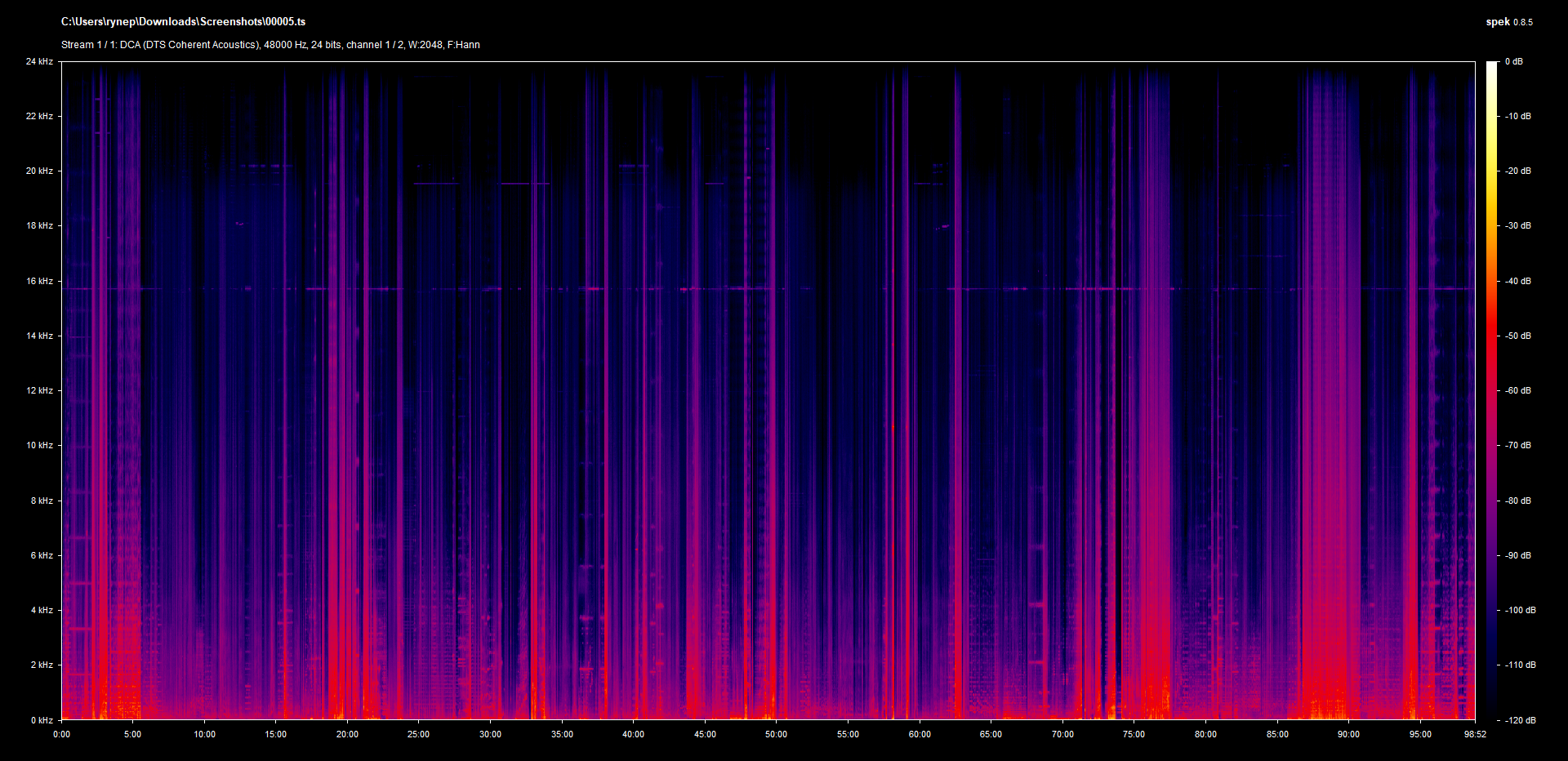Viewport: 1568px width, 761px height.
Task: Click the 90:00 time axis label
Action: (1348, 734)
